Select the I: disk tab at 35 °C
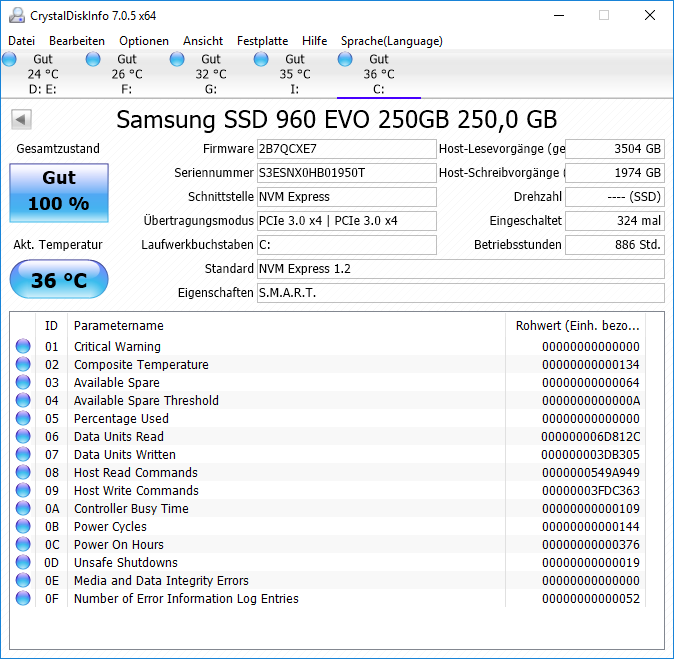The image size is (674, 659). [294, 74]
